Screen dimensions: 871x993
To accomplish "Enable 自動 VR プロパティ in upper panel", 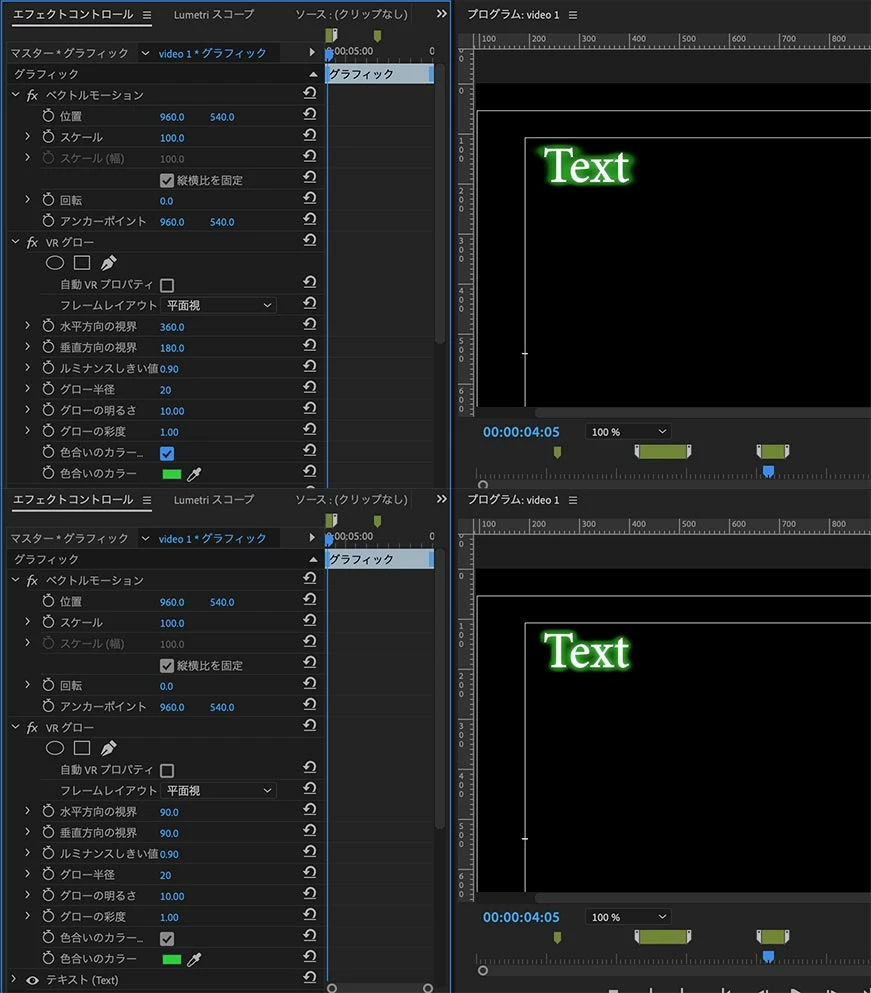I will pos(167,285).
